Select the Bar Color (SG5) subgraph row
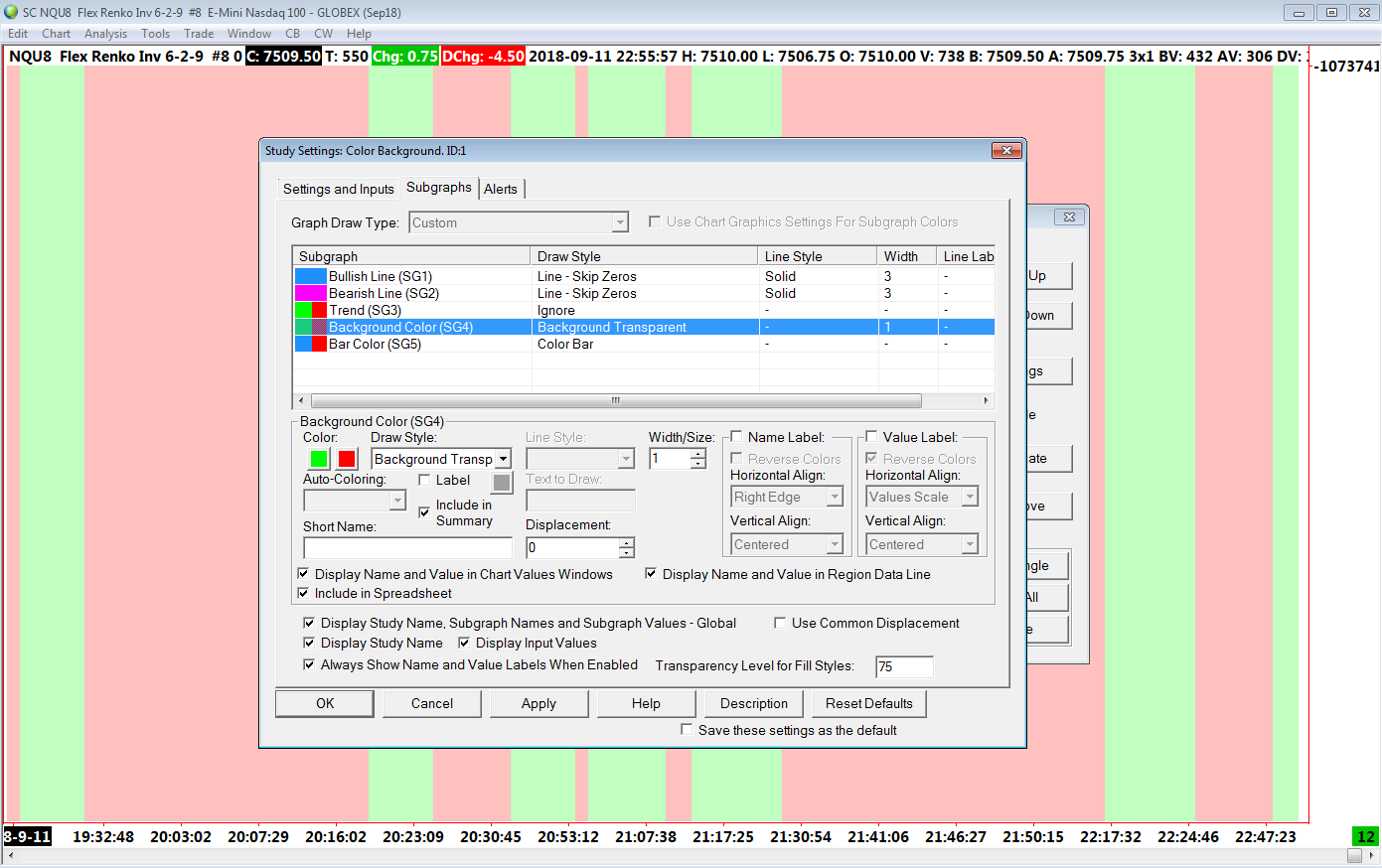Viewport: 1382px width, 868px height. [644, 344]
